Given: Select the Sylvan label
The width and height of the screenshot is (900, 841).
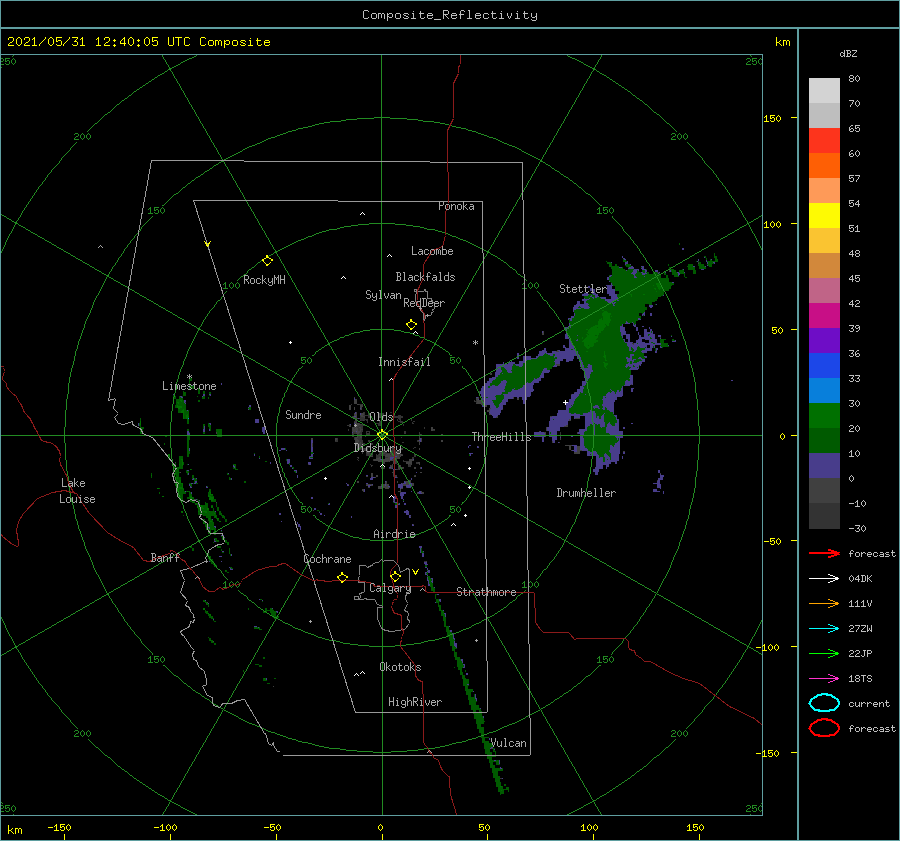Looking at the screenshot, I should click(x=383, y=295).
